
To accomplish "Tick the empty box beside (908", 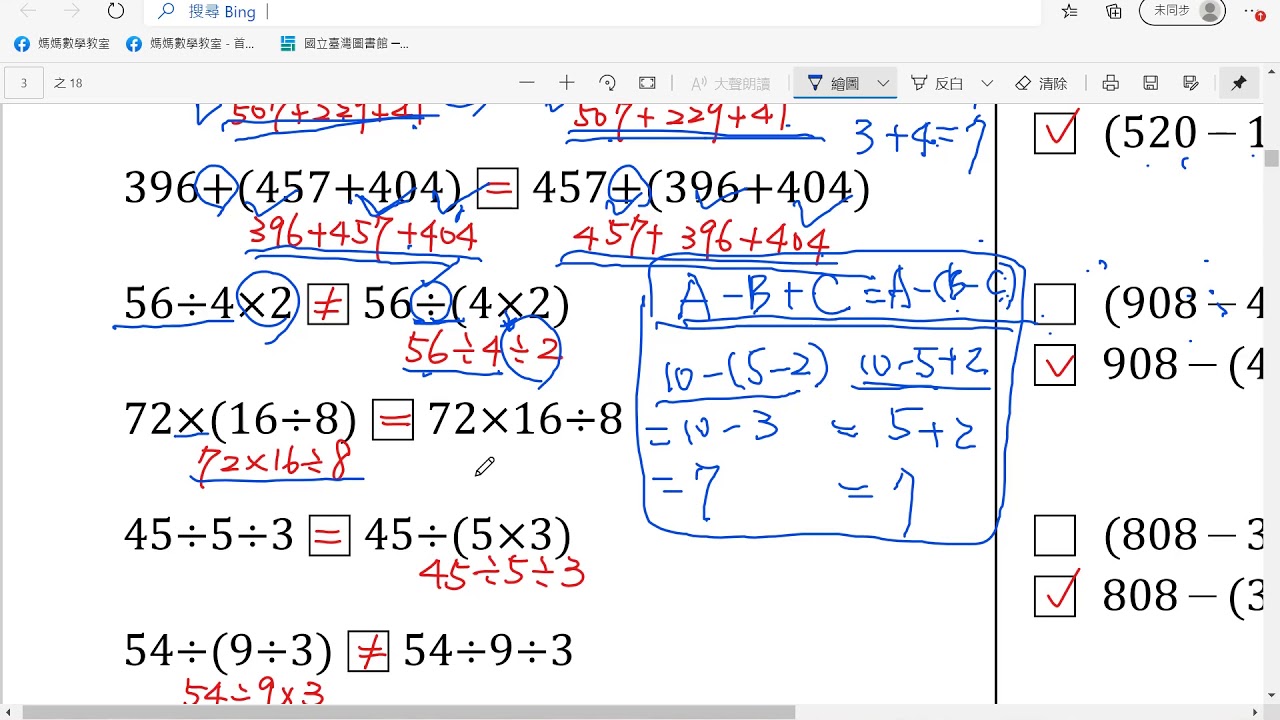I will tap(1055, 304).
